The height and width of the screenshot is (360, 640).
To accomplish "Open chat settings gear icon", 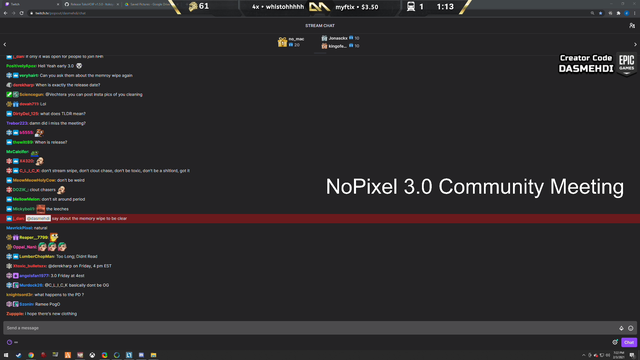I will coord(615,342).
